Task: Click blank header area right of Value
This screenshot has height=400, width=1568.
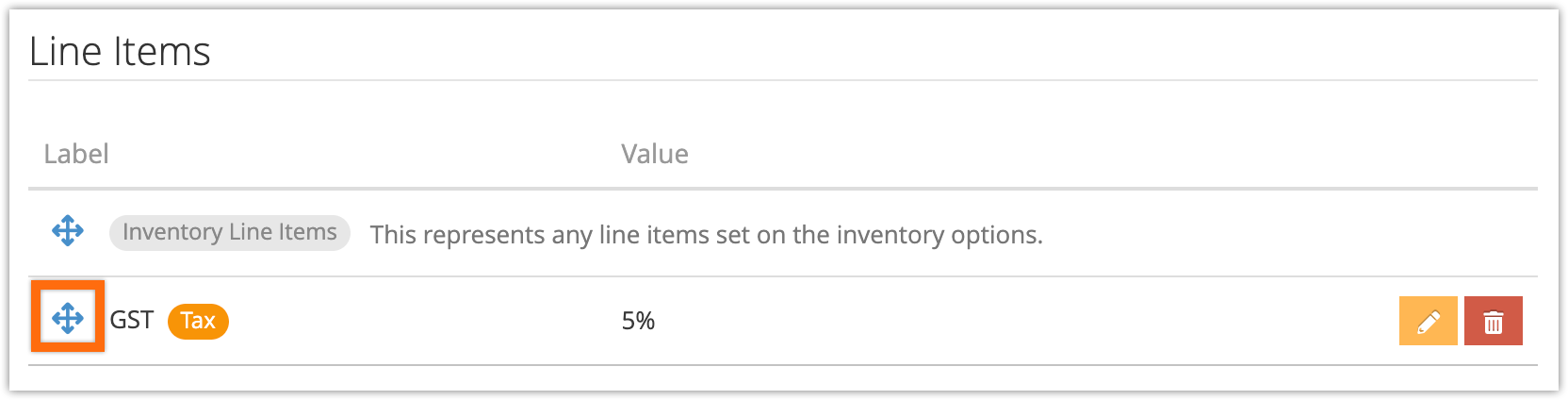Action: coord(1112,154)
